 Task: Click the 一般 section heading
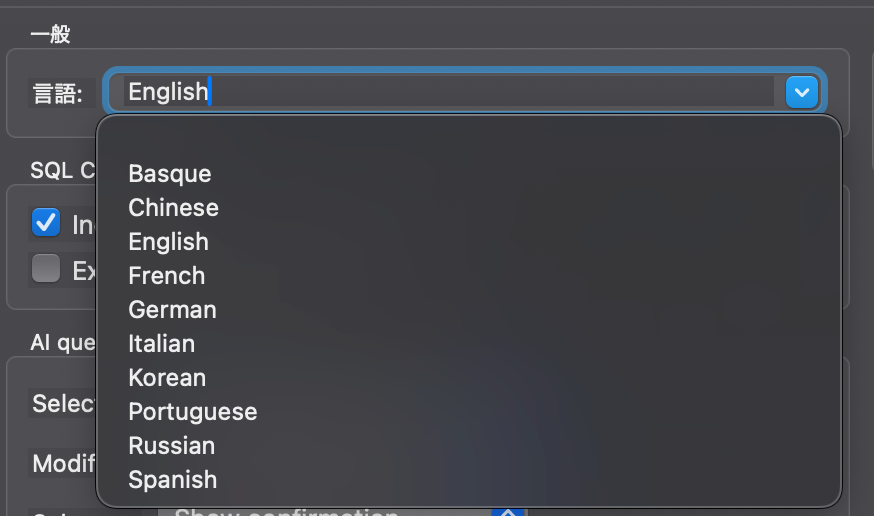click(x=50, y=35)
